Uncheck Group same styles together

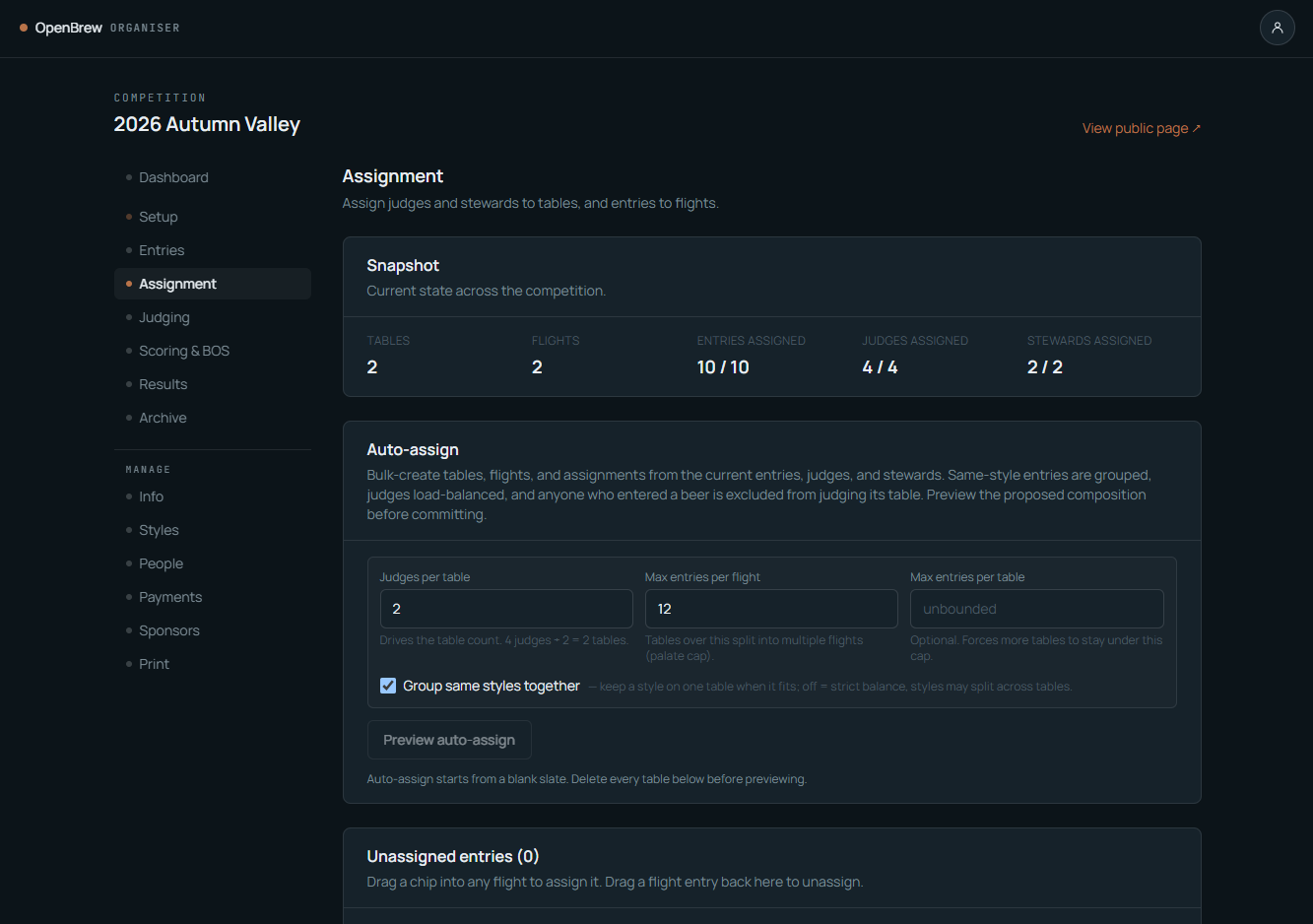[x=388, y=686]
